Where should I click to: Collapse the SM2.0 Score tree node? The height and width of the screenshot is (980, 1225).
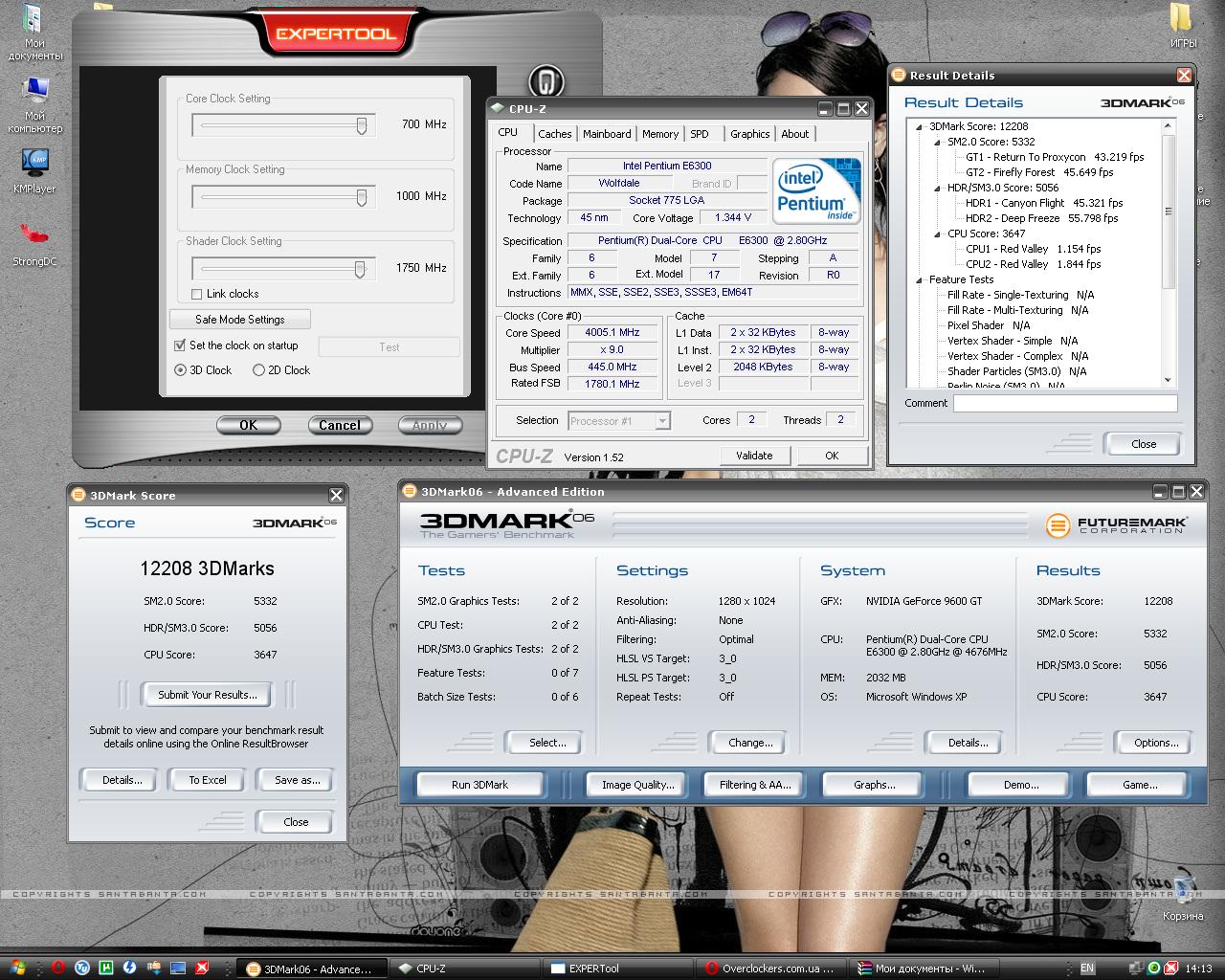938,142
